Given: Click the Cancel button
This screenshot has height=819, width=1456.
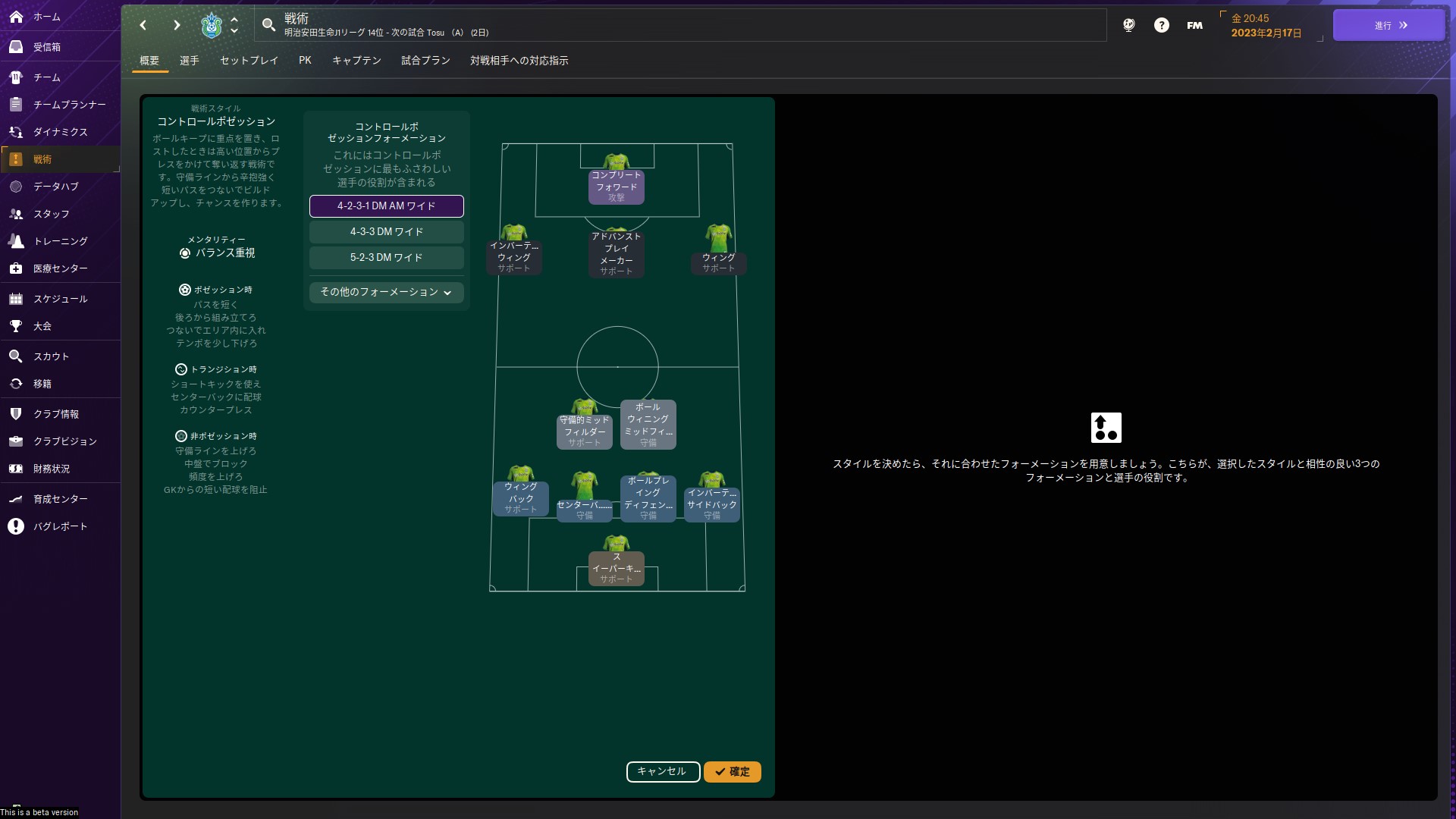Looking at the screenshot, I should (662, 772).
